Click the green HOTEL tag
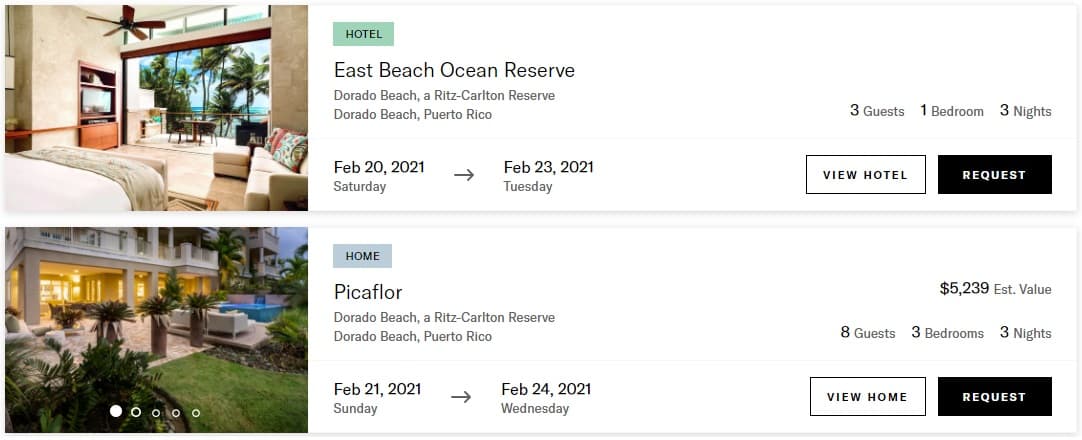This screenshot has width=1082, height=440. click(x=364, y=34)
